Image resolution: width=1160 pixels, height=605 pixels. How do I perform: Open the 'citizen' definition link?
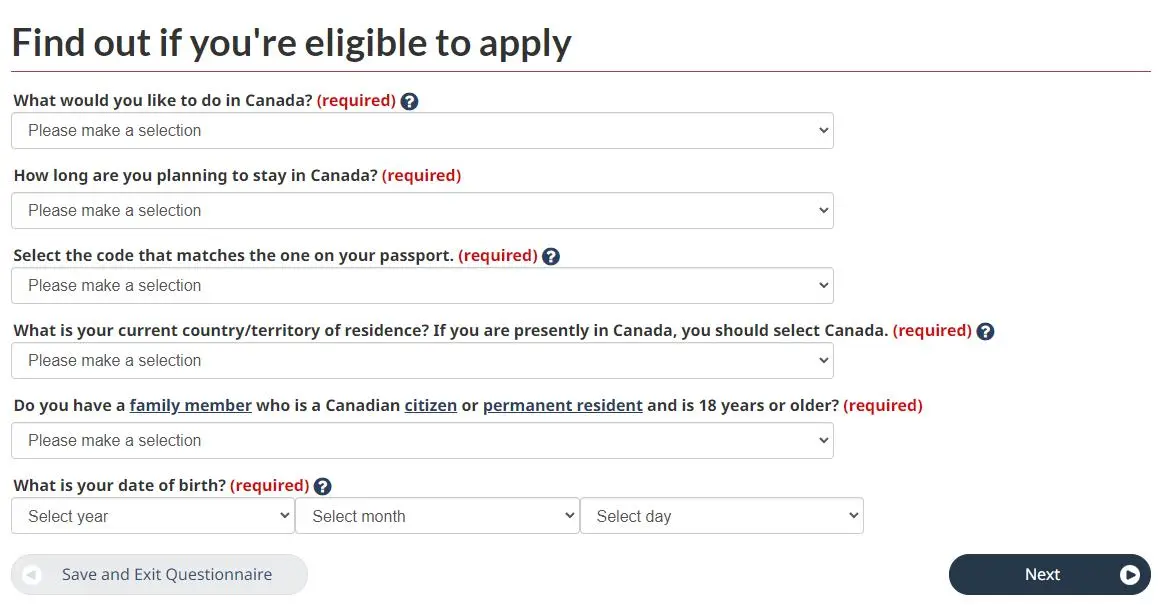[431, 405]
